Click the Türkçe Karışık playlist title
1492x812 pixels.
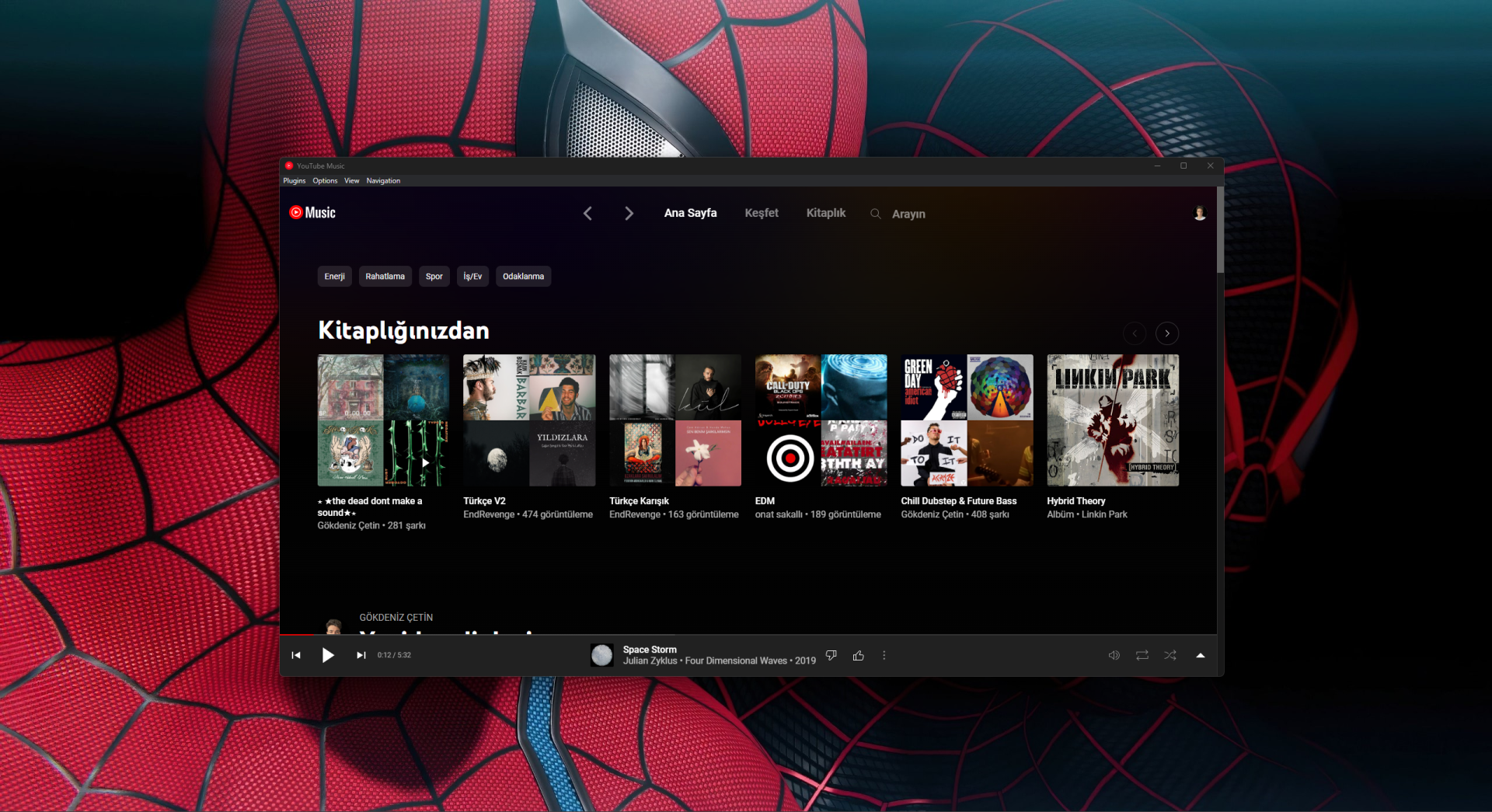(x=639, y=501)
